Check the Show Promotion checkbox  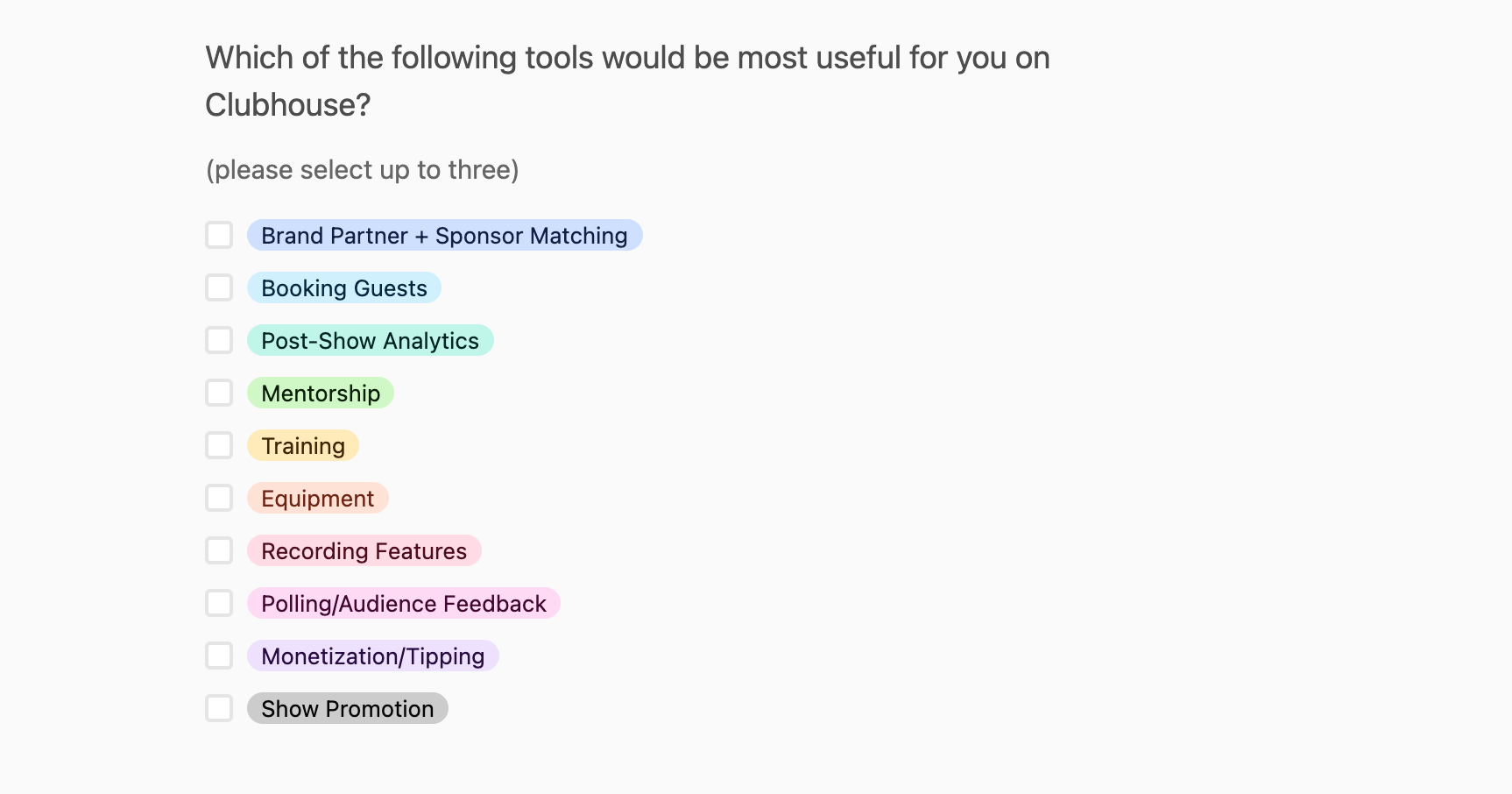pos(219,708)
